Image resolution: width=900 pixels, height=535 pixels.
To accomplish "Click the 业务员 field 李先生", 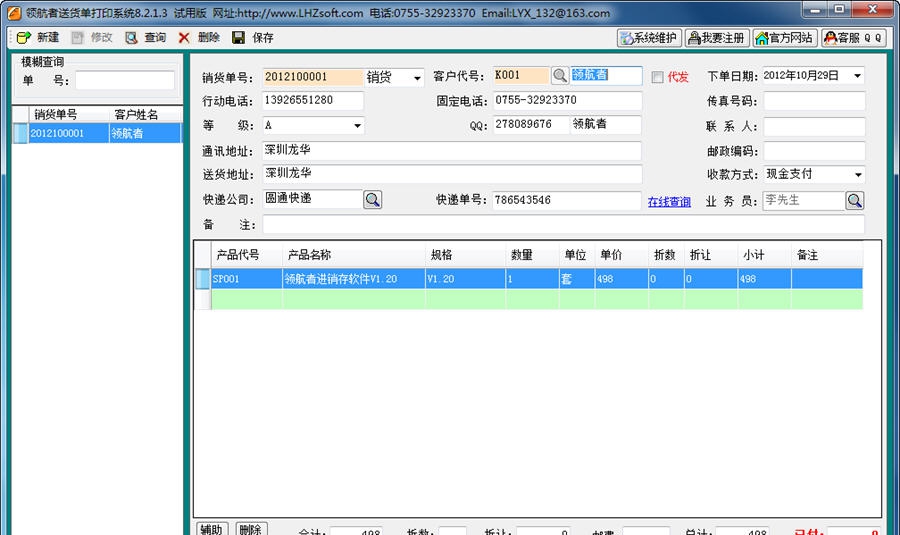I will click(x=804, y=200).
